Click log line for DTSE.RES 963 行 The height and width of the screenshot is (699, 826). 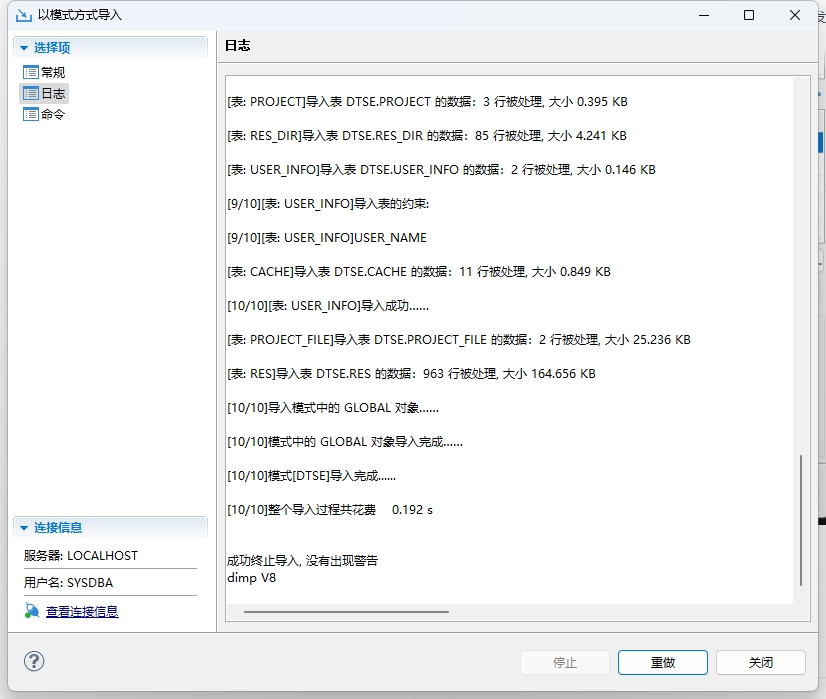point(411,373)
